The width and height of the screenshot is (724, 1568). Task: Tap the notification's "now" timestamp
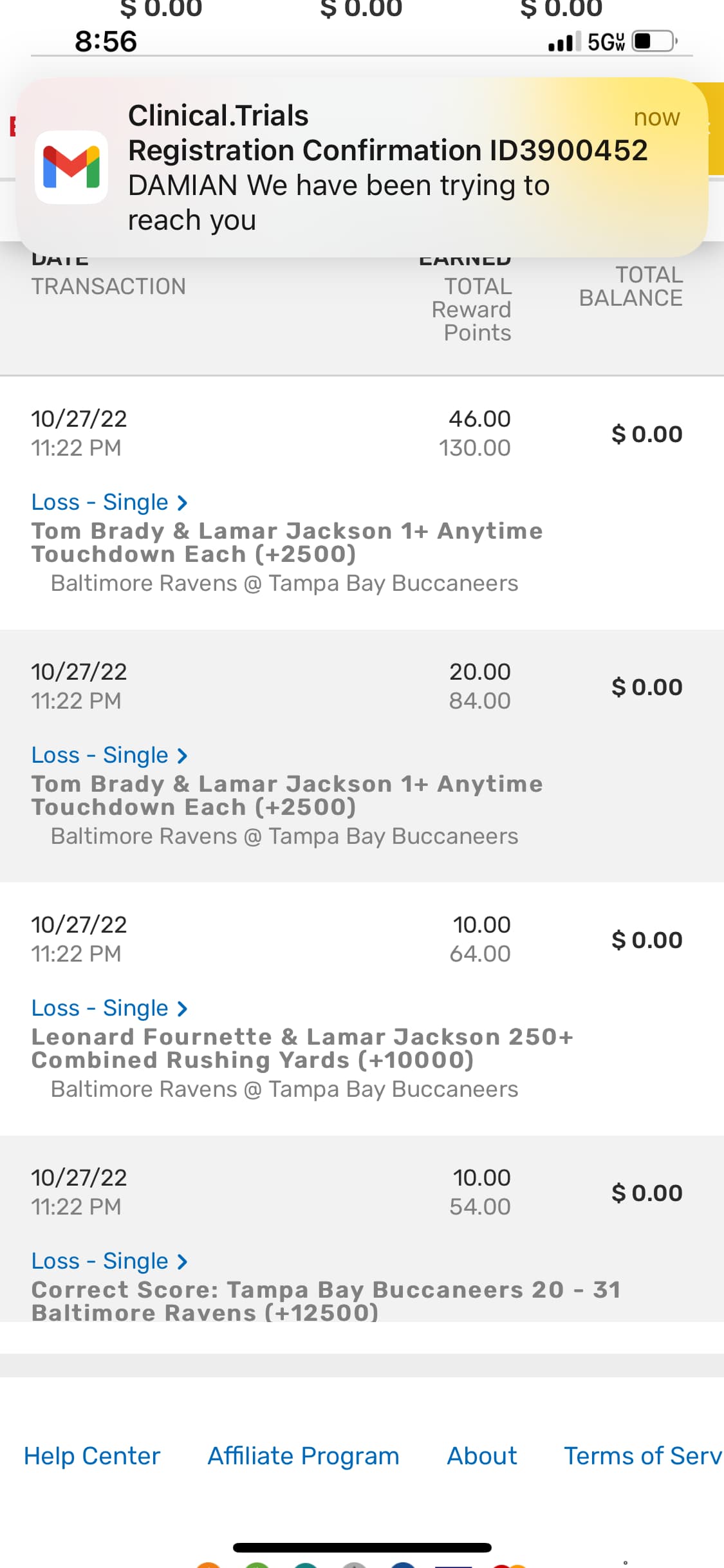pos(656,118)
